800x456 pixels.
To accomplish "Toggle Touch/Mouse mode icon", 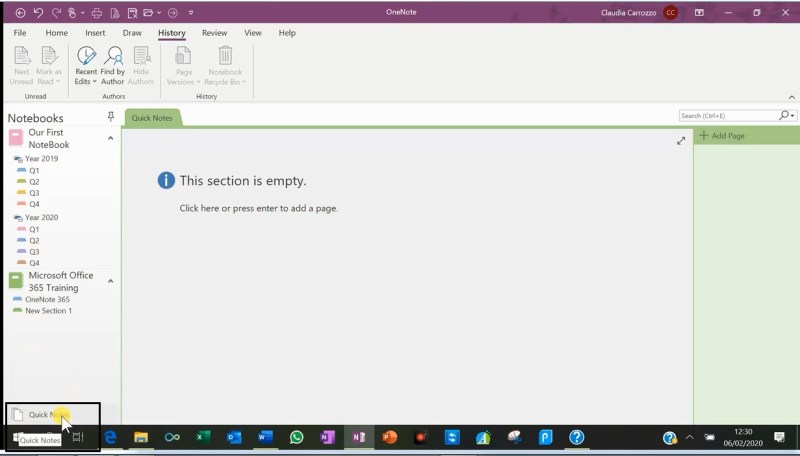I will pos(72,13).
